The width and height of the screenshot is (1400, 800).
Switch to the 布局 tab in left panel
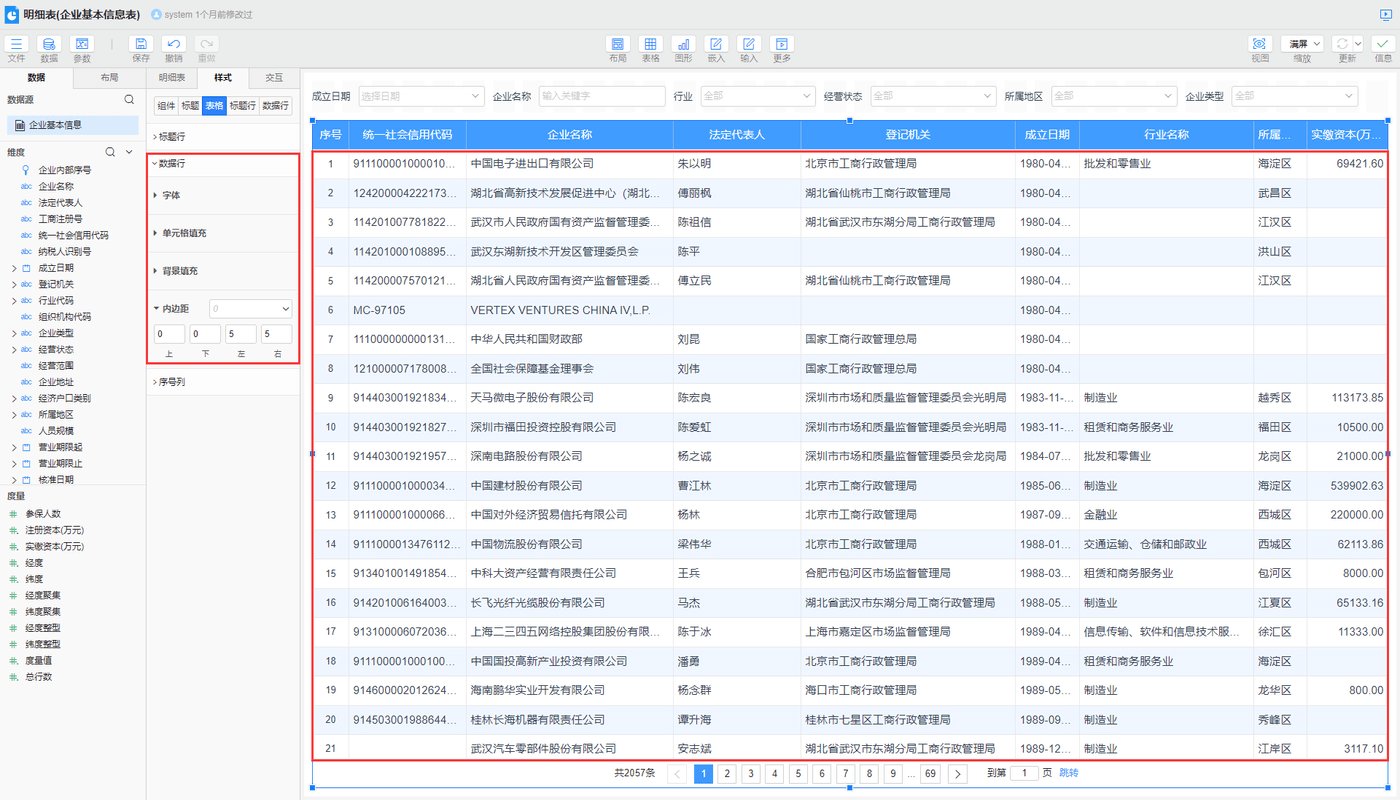(x=109, y=77)
